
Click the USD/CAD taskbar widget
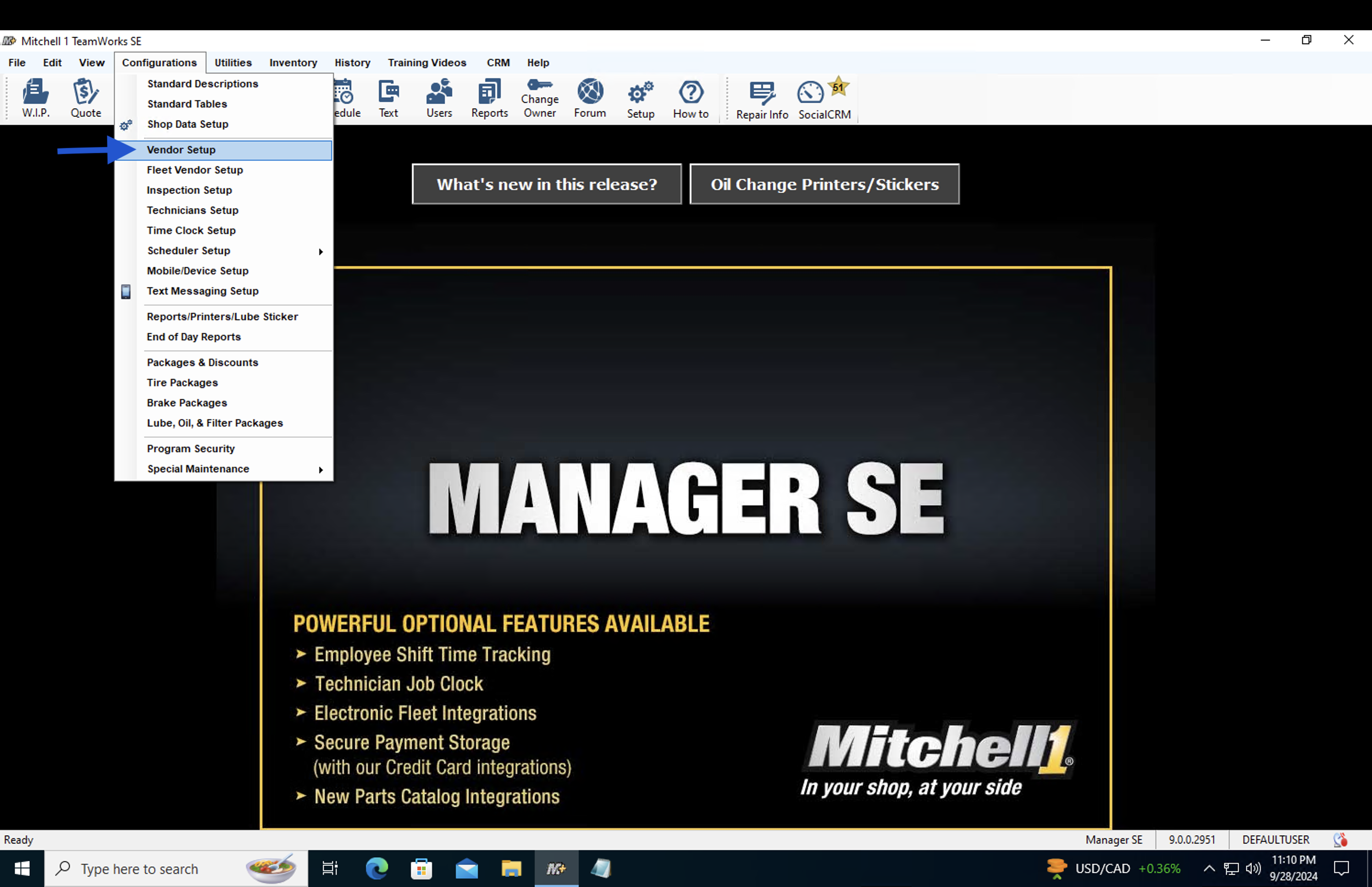(x=1112, y=868)
